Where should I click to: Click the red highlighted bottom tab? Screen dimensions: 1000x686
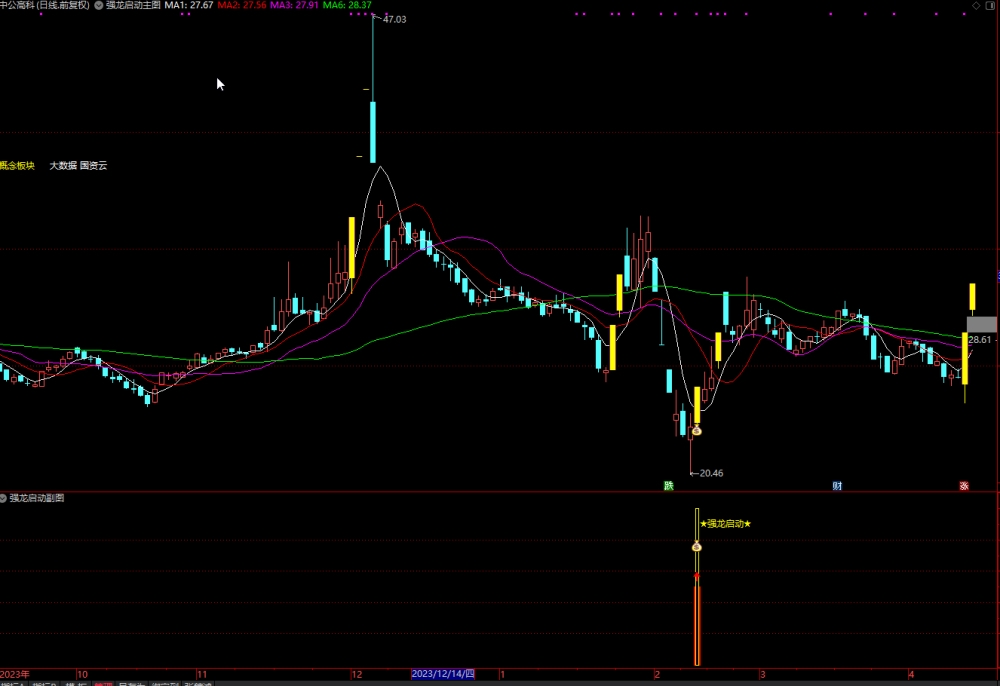coord(103,683)
